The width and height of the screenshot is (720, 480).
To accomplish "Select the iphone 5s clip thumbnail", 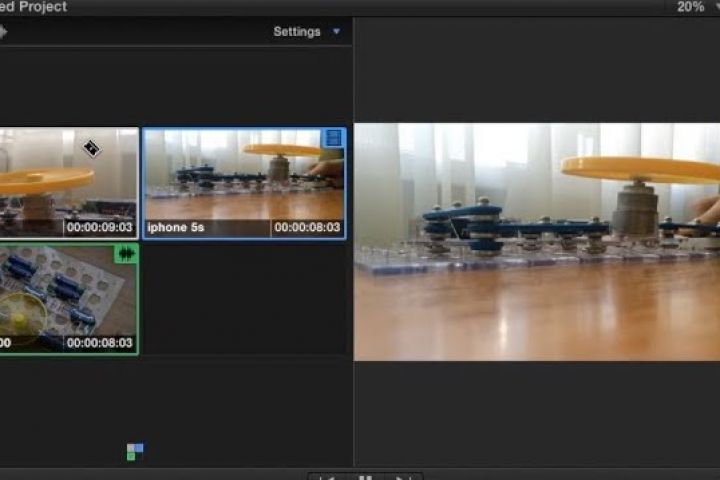I will pyautogui.click(x=244, y=183).
